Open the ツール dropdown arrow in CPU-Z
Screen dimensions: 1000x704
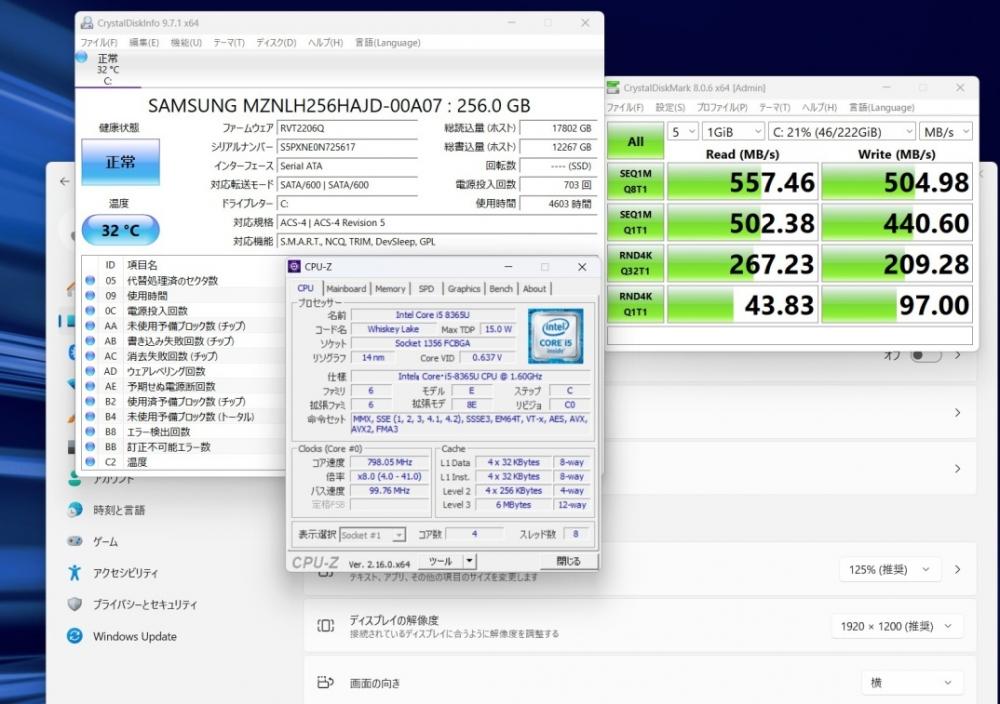469,561
